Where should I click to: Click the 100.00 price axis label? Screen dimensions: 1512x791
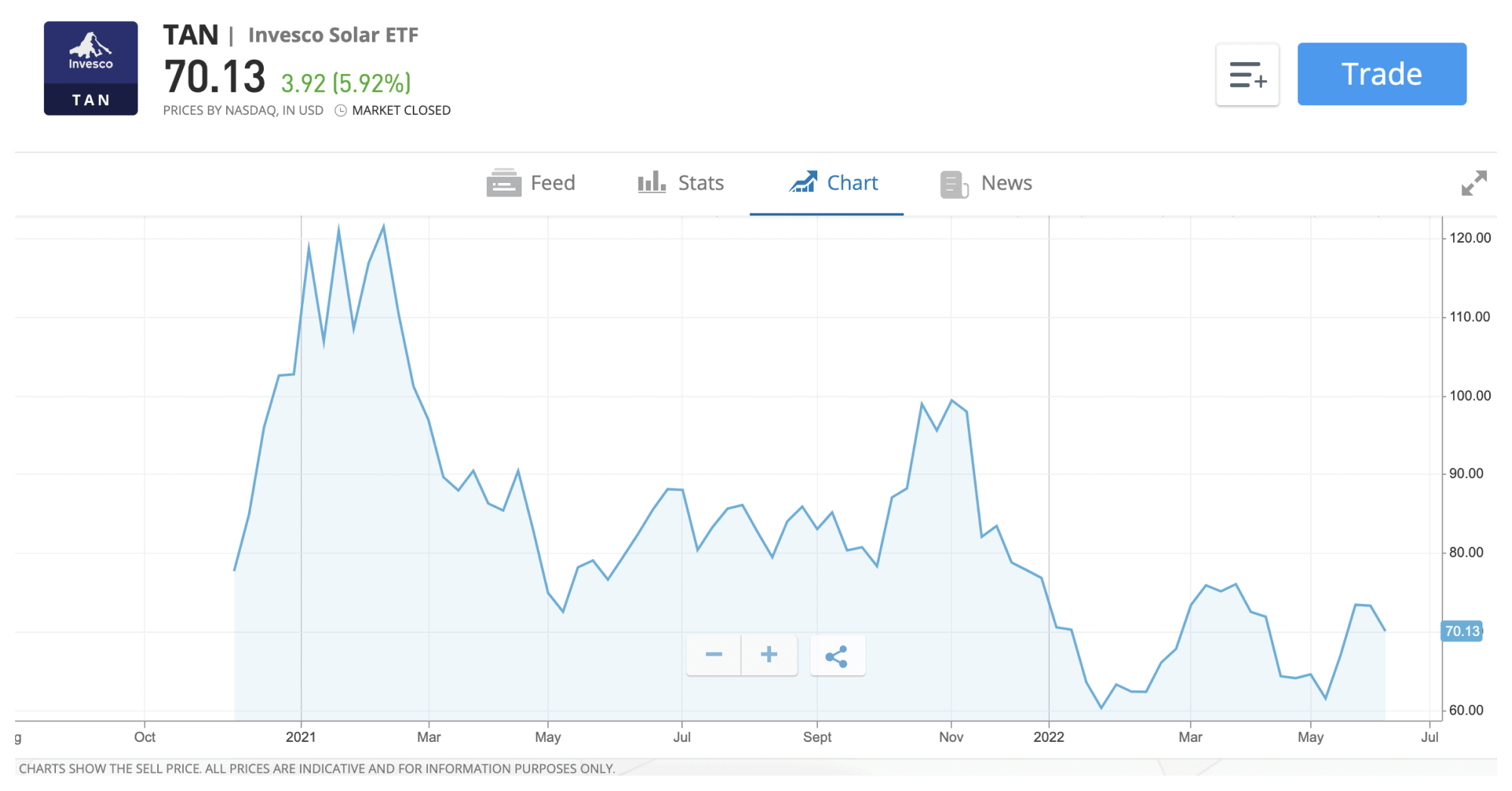[x=1470, y=395]
